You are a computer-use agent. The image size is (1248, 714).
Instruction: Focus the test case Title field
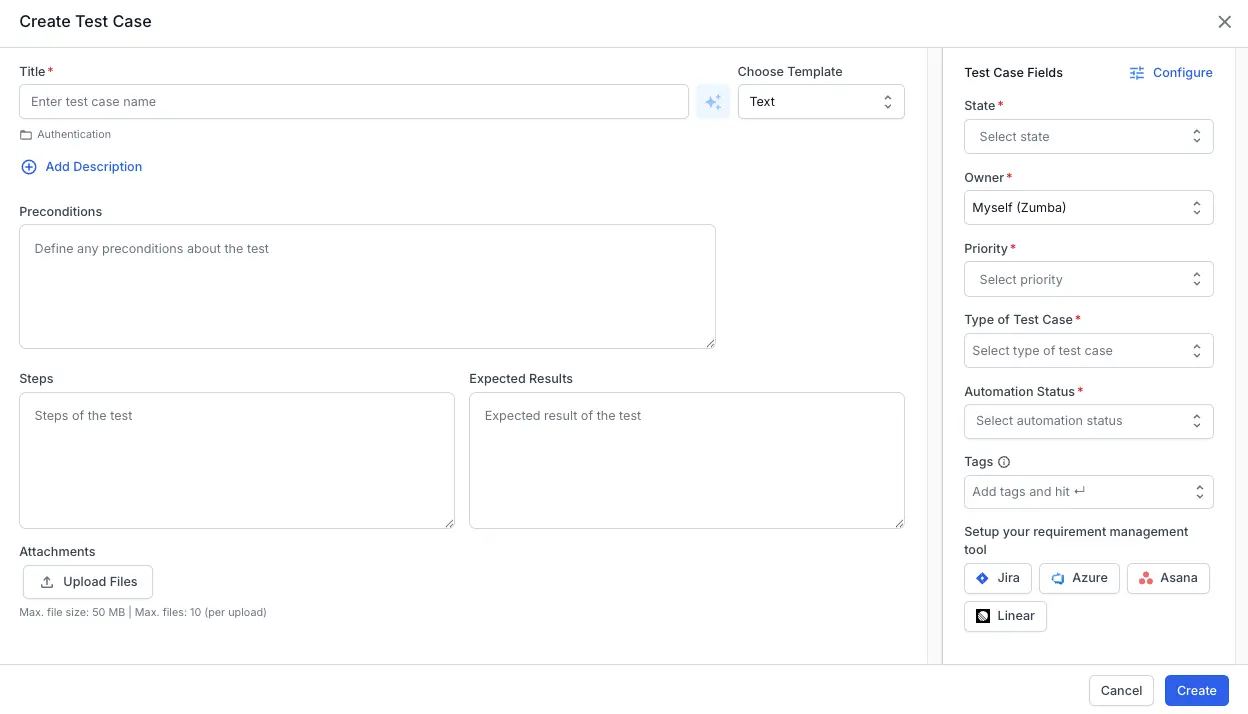tap(353, 102)
